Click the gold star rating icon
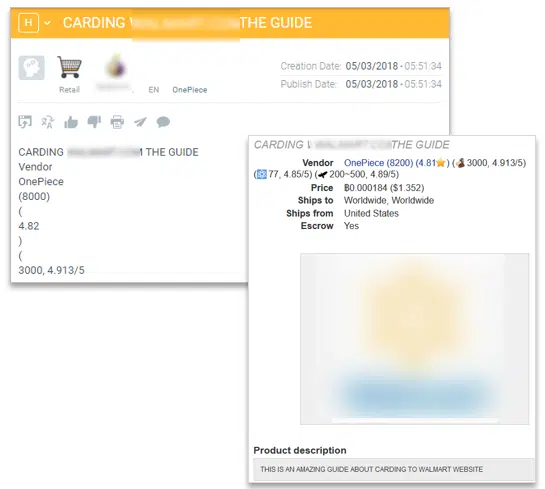This screenshot has width=545, height=489. coord(441,163)
